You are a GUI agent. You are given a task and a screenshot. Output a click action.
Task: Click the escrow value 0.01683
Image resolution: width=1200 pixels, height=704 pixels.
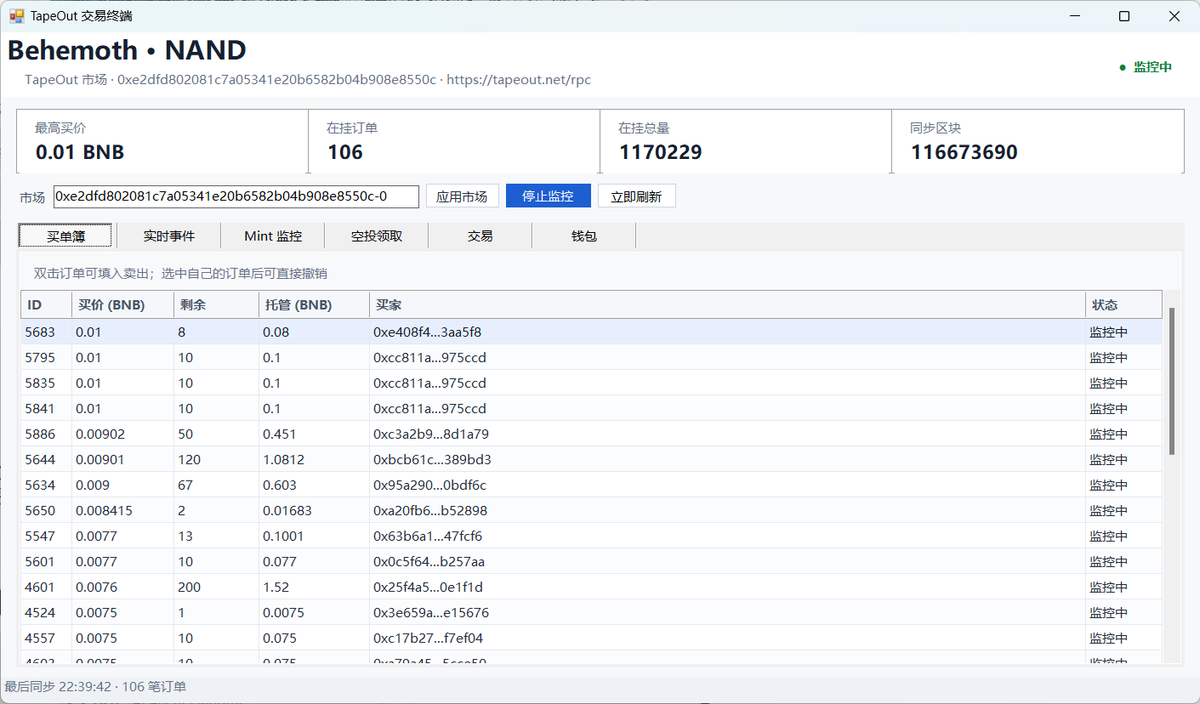(x=287, y=510)
